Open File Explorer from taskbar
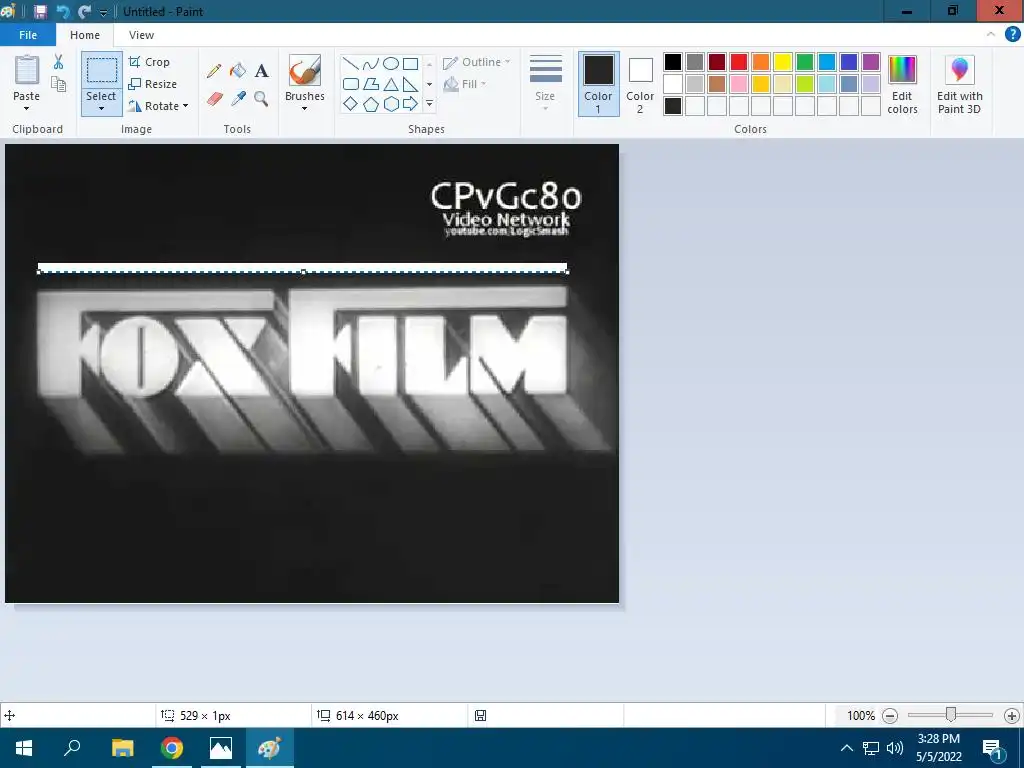 tap(123, 748)
